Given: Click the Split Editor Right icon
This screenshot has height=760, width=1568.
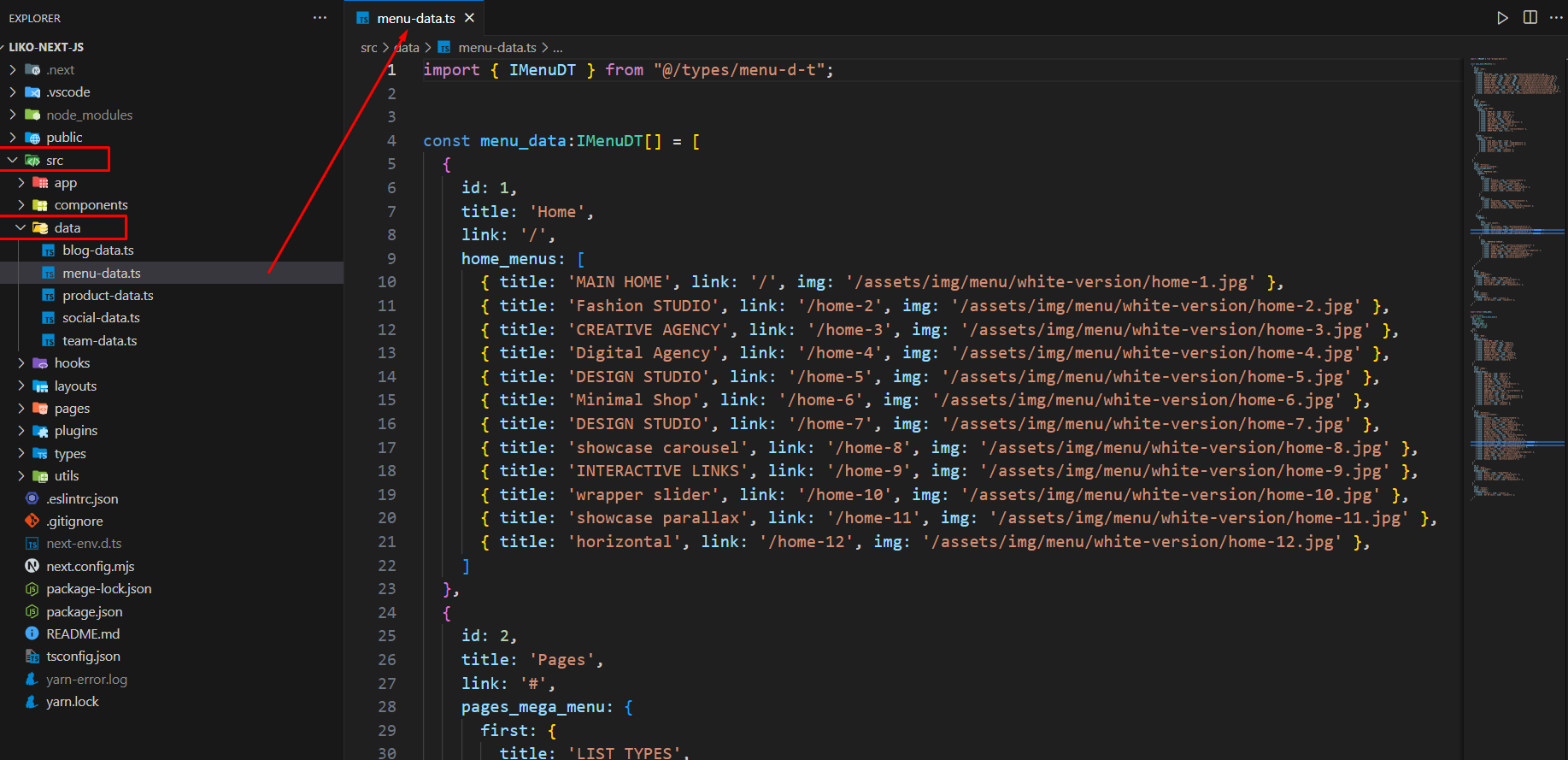Looking at the screenshot, I should point(1530,18).
